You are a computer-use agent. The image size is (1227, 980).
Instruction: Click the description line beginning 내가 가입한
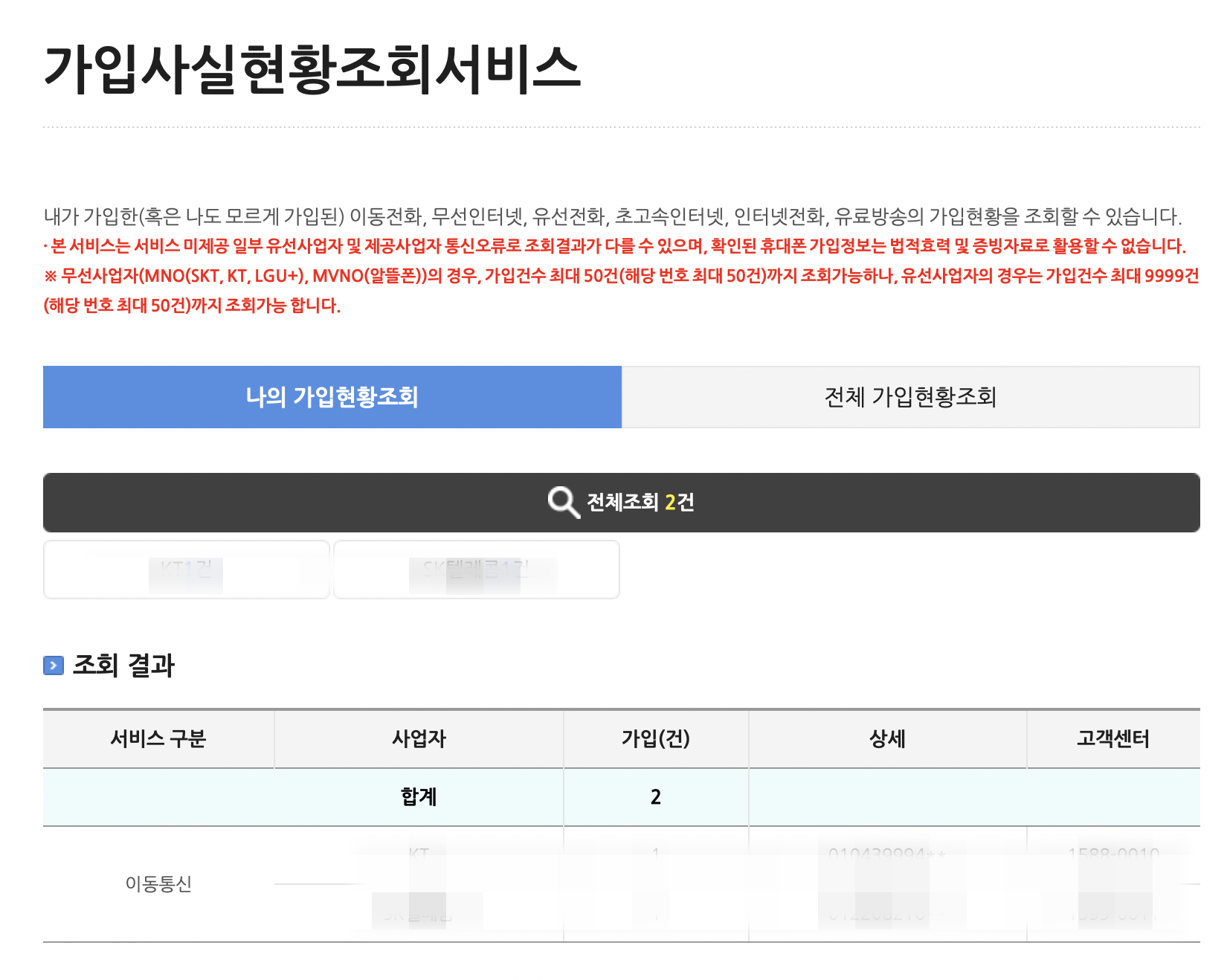(613, 216)
